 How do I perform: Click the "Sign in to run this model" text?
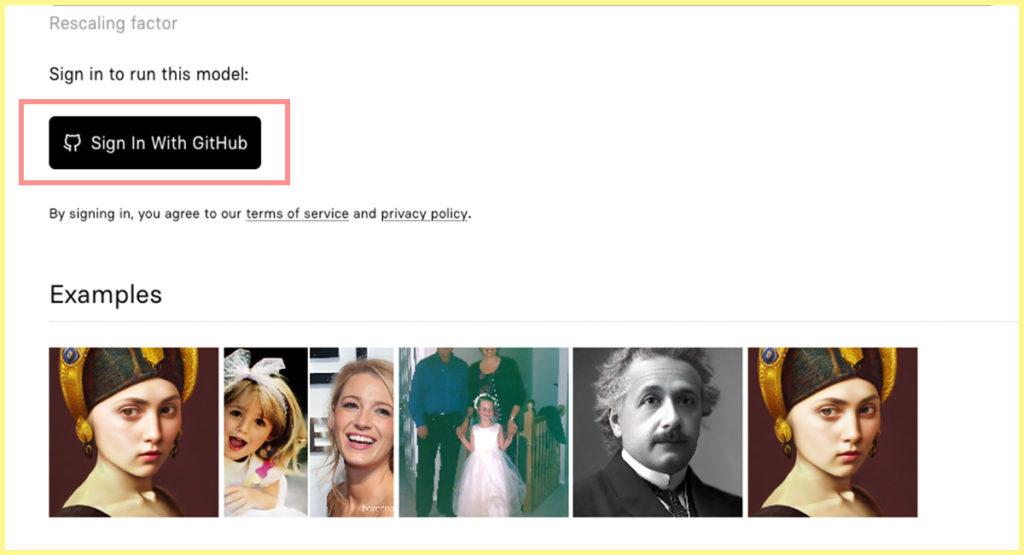[x=149, y=74]
